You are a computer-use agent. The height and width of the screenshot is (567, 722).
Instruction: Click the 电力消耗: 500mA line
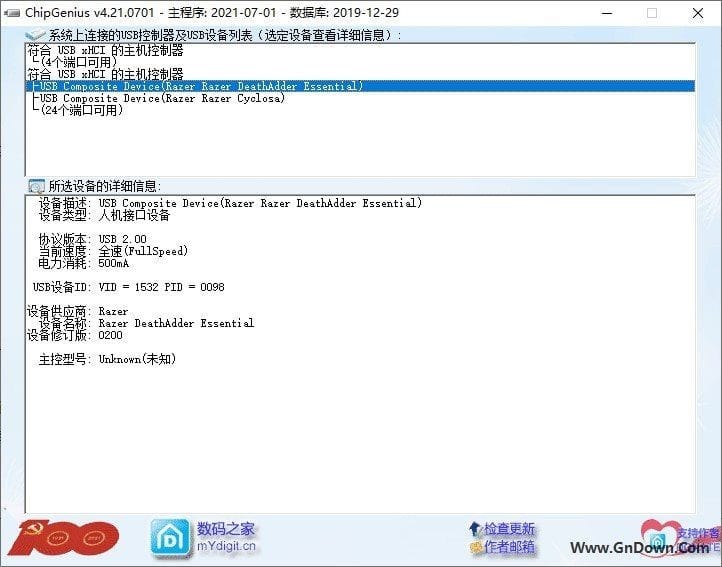point(84,263)
